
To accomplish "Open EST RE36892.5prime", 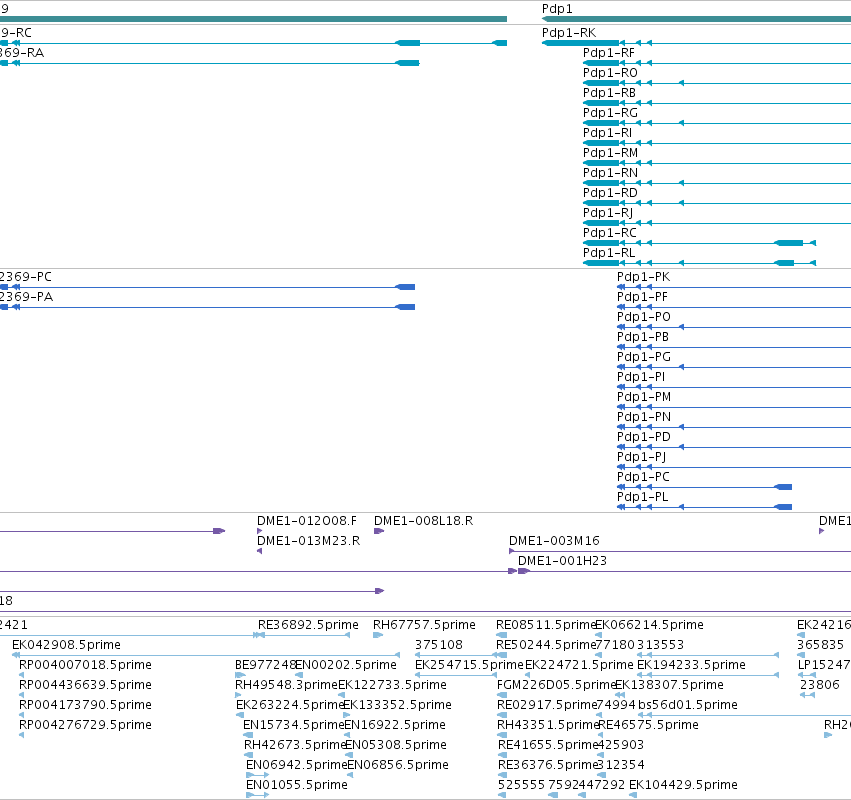I will tap(308, 626).
